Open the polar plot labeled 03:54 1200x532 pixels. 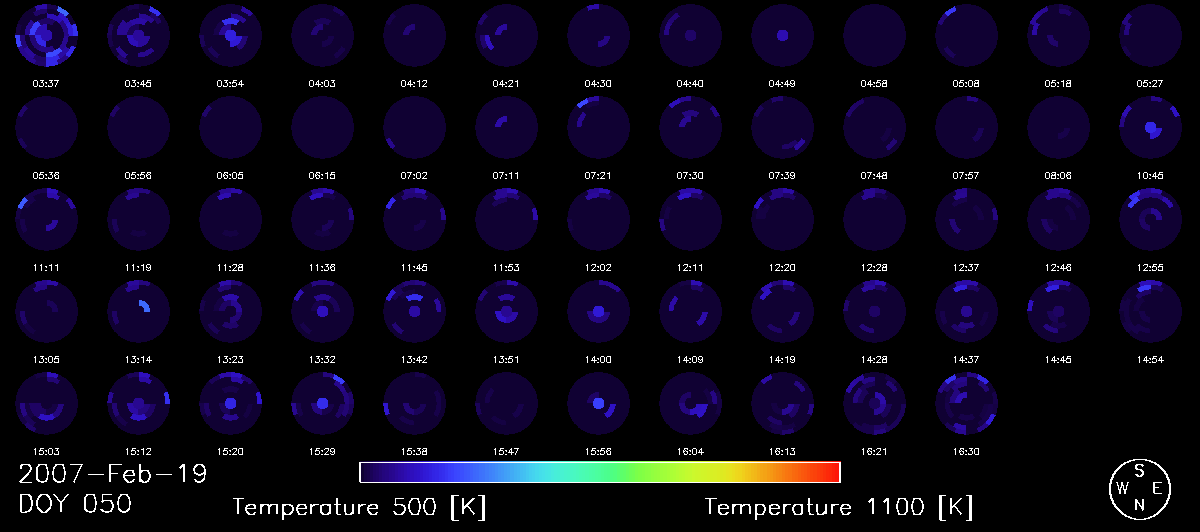coord(231,35)
